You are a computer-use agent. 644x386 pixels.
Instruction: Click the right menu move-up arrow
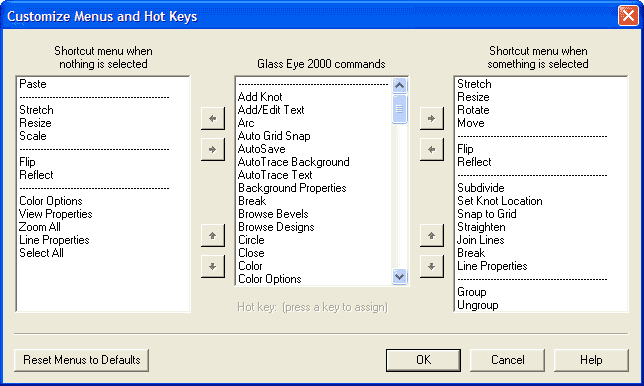click(432, 236)
